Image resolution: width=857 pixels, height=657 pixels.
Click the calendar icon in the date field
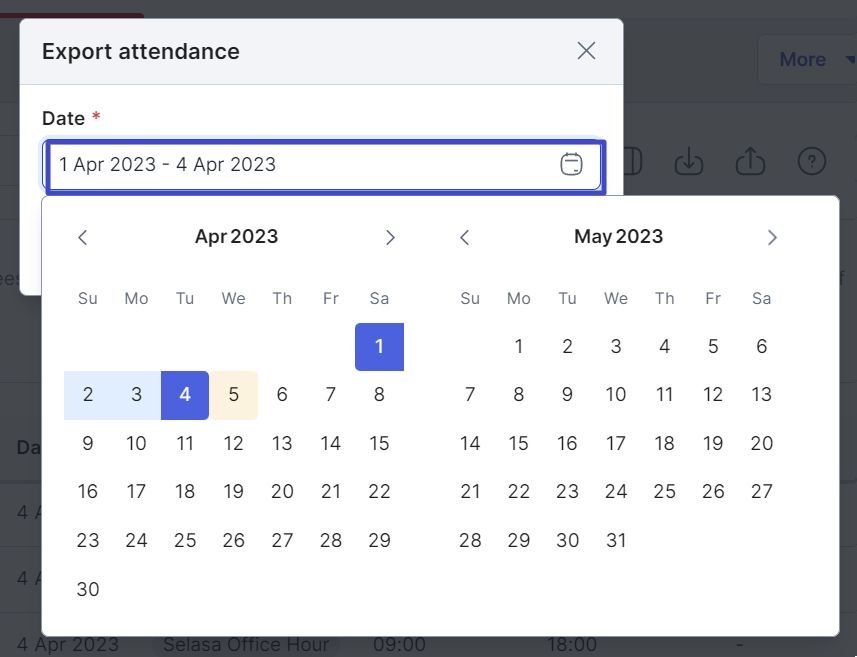click(571, 164)
